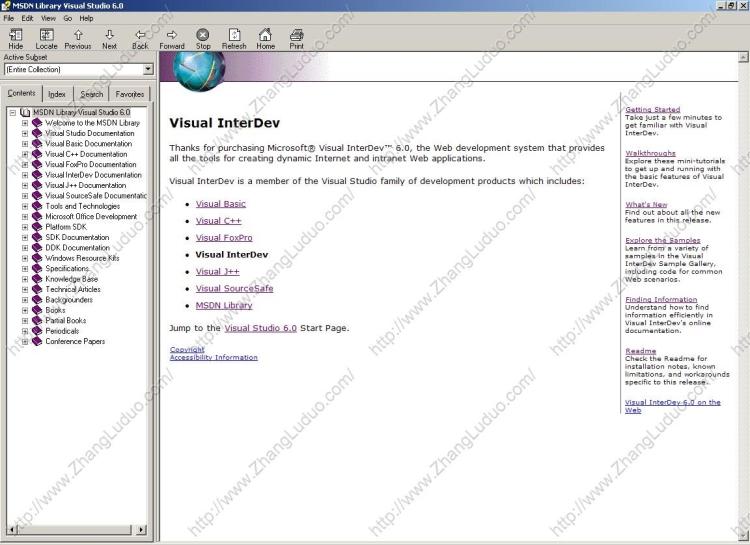Click book icon beside Visual Studio Documentation
This screenshot has width=750, height=545.
pyautogui.click(x=37, y=133)
